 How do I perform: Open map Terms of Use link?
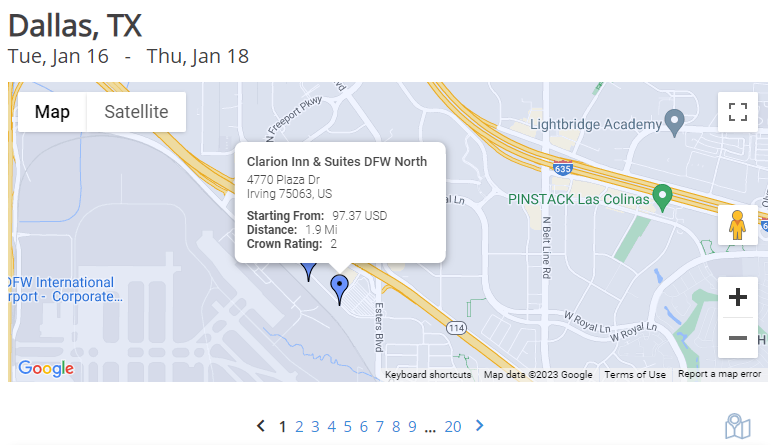coord(635,375)
